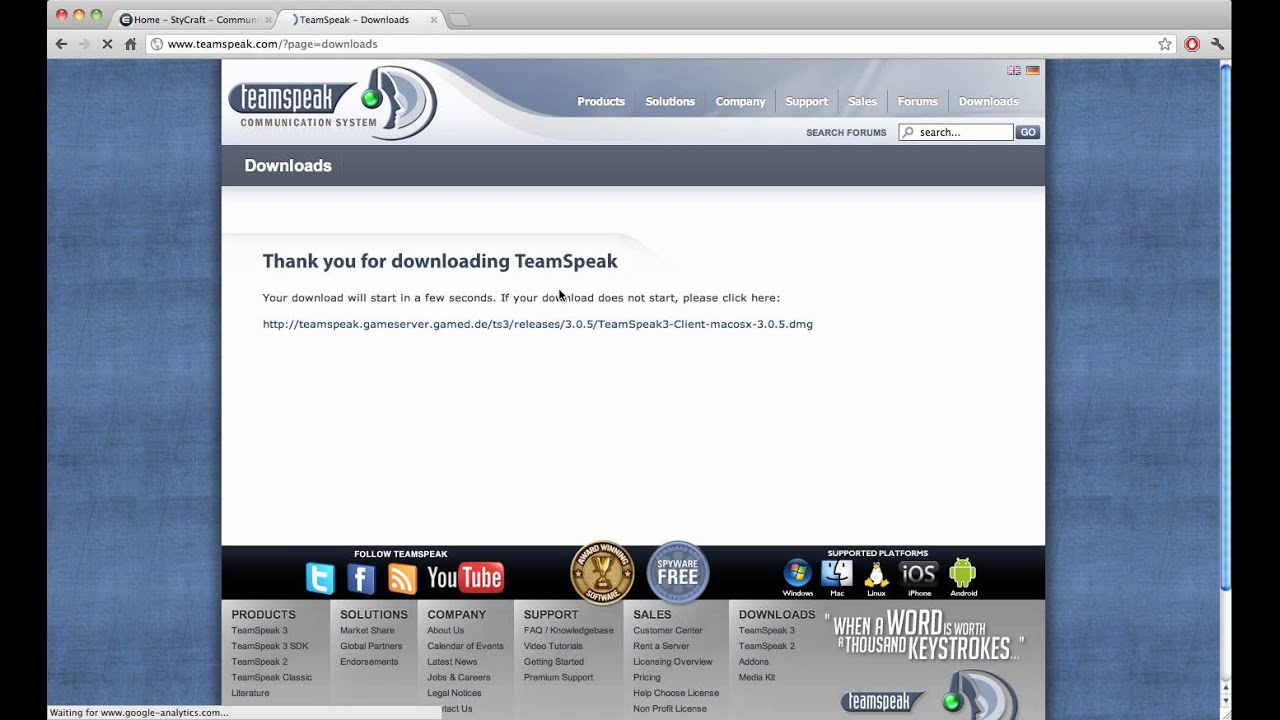Go back with browser back arrow
This screenshot has height=720, width=1280.
(x=61, y=44)
